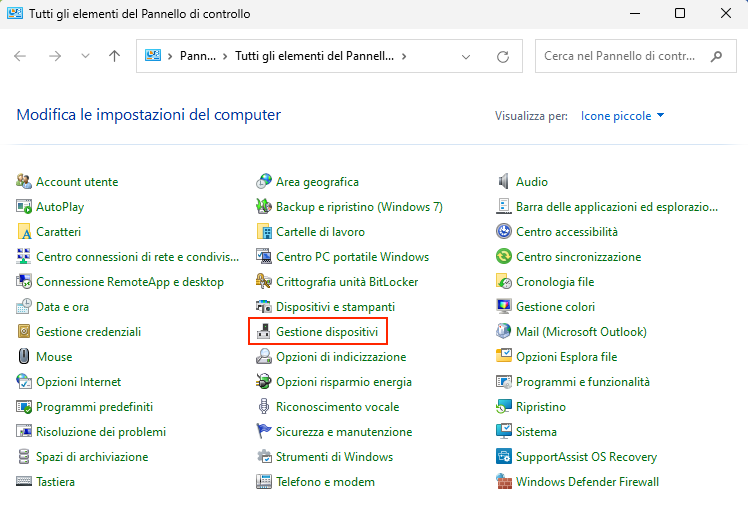Click the Opzioni risparmio energia icon

click(x=264, y=382)
